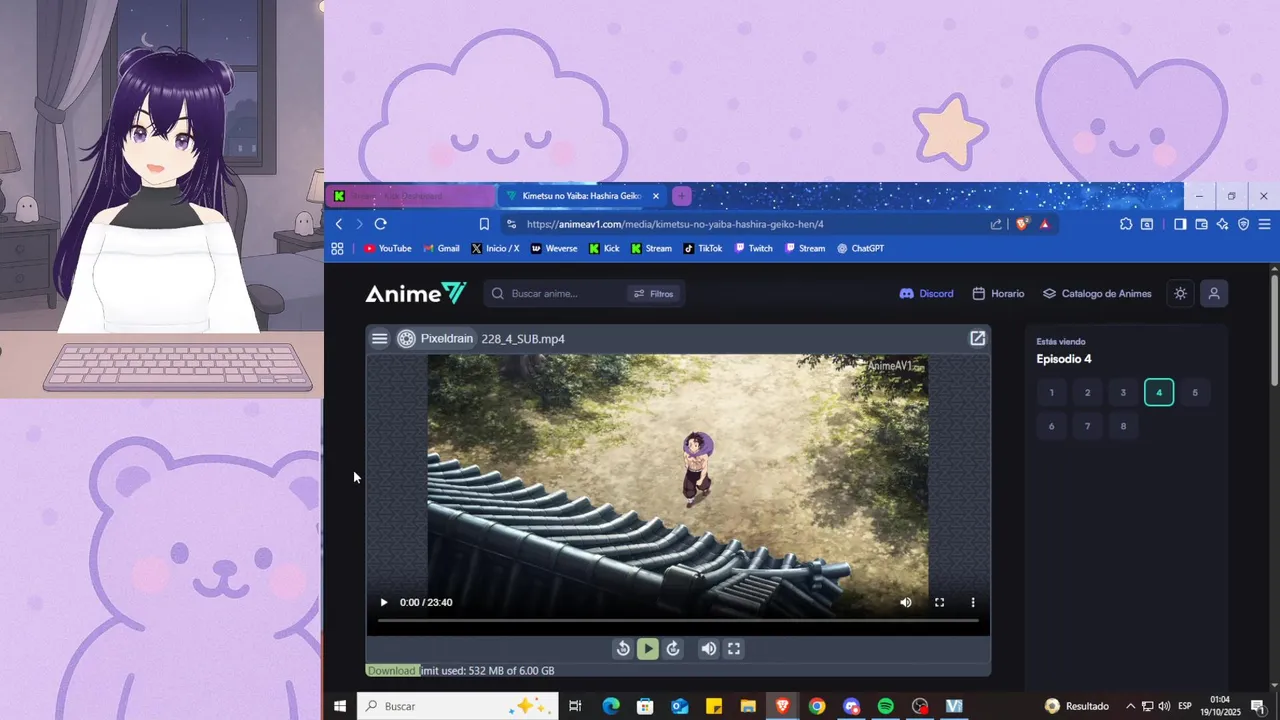This screenshot has height=720, width=1280.
Task: Reload the current page
Action: [x=380, y=224]
